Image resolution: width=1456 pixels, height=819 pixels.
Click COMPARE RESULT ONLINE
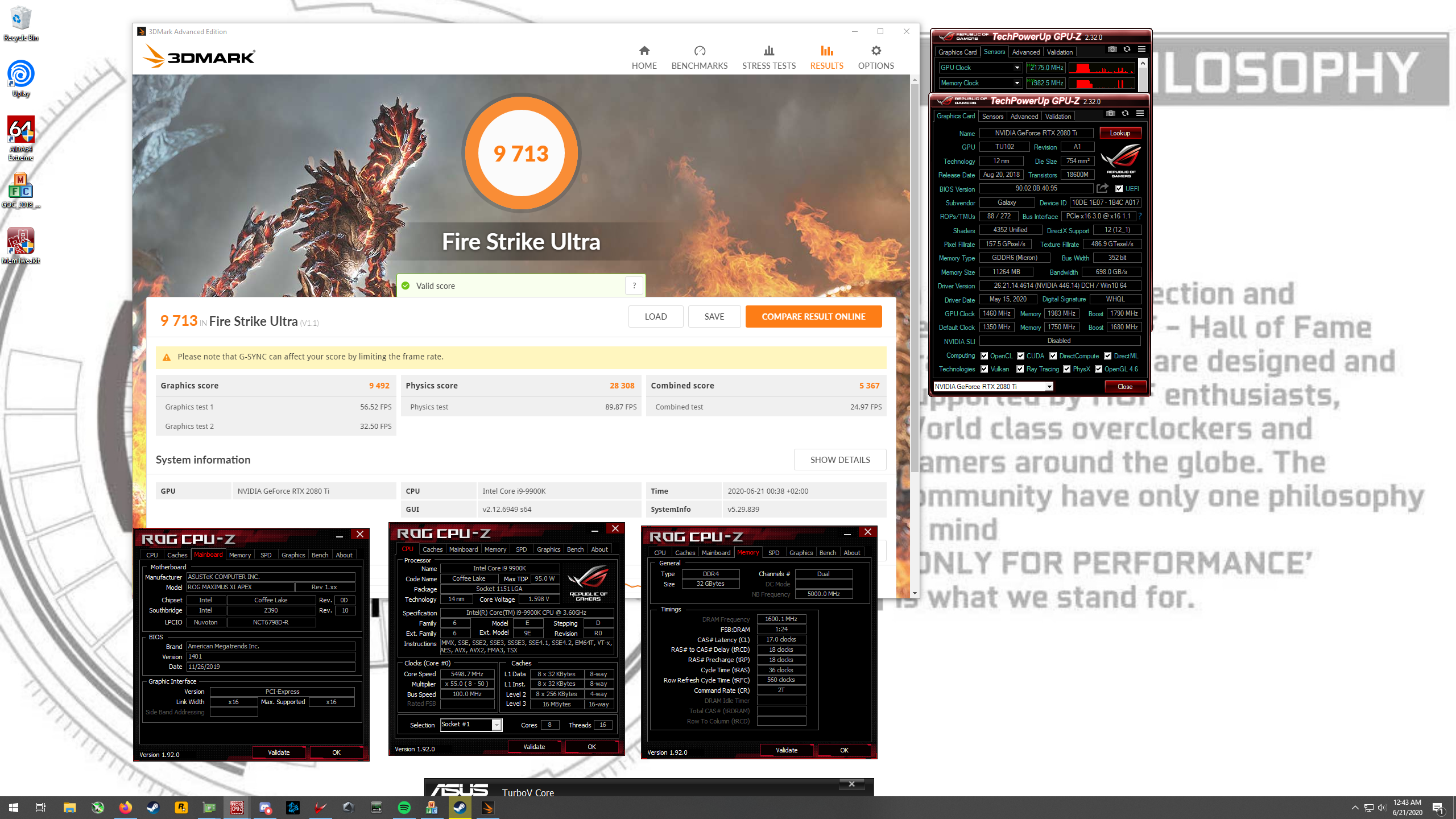pos(813,317)
